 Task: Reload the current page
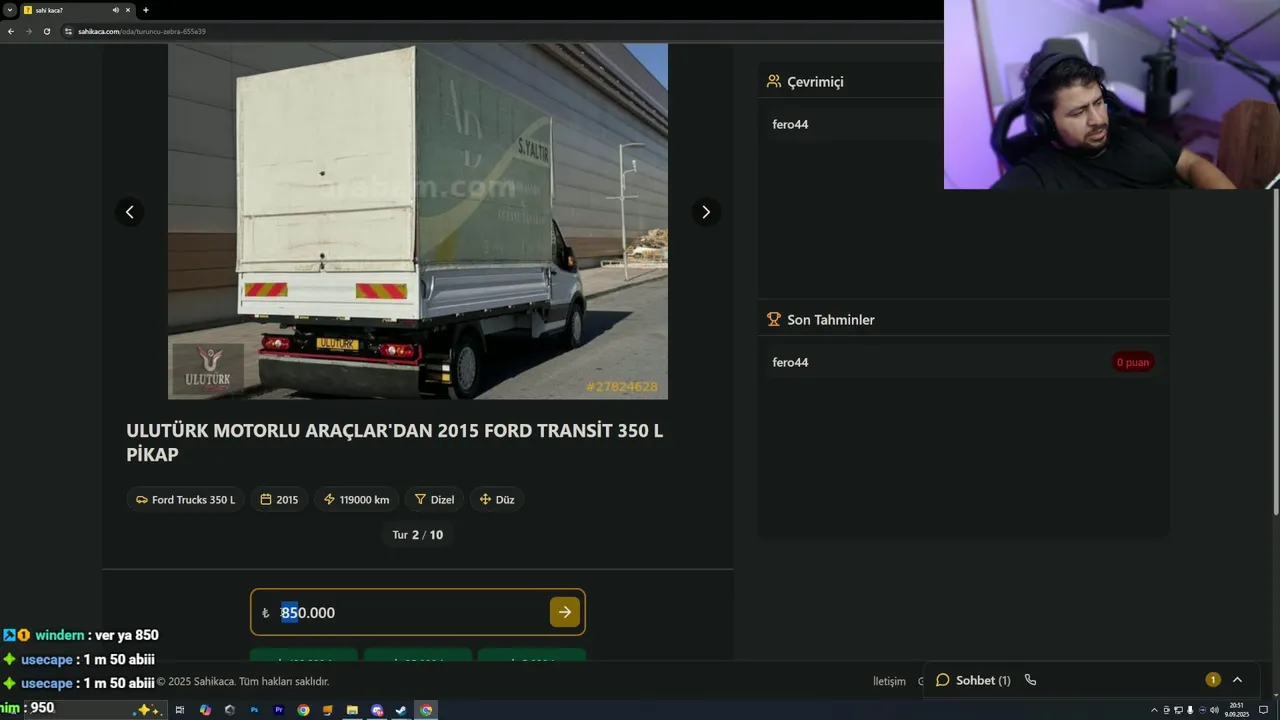(47, 31)
